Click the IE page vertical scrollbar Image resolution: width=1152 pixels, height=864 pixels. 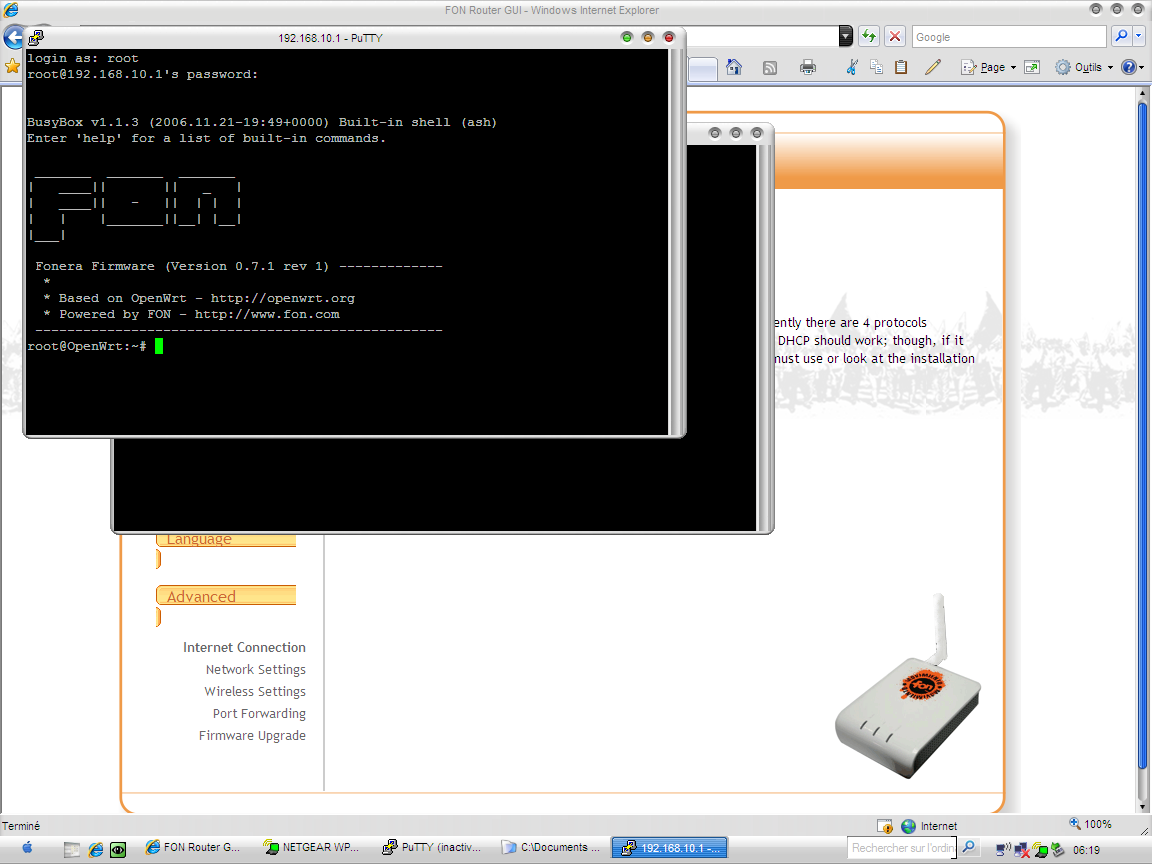[1142, 450]
